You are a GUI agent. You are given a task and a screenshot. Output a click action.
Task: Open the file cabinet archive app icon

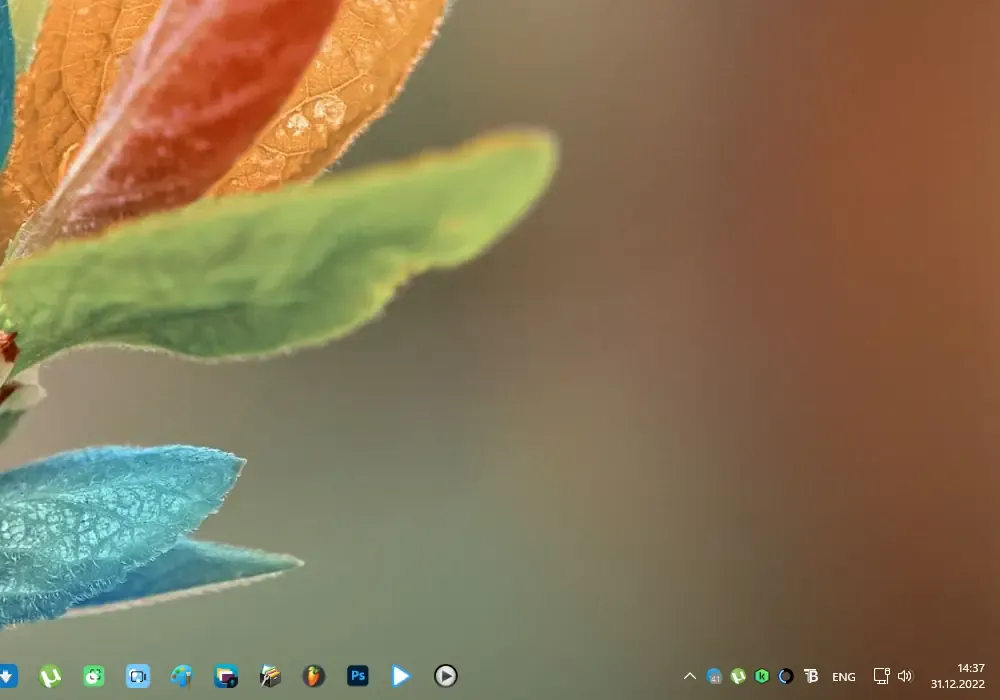(x=270, y=676)
